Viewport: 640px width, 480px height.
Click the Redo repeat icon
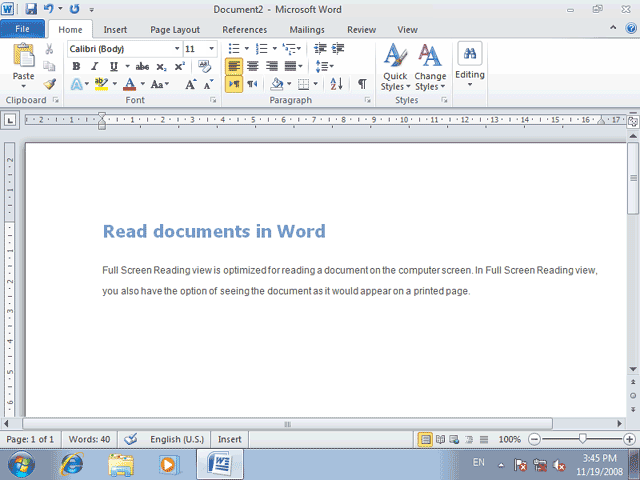(x=74, y=9)
